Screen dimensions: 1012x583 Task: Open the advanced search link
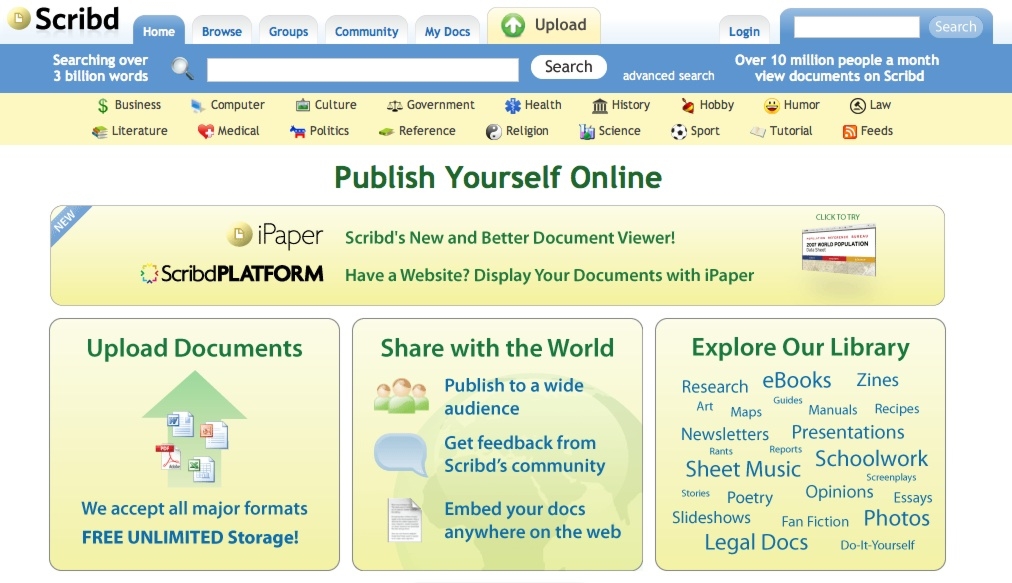pos(669,76)
